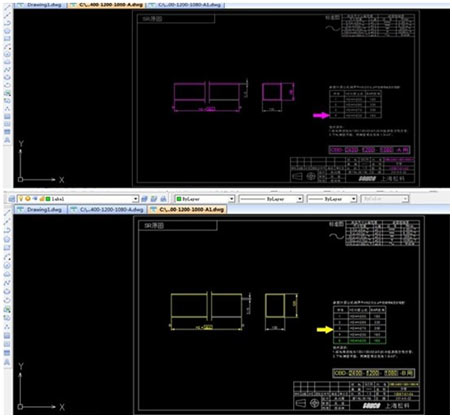Open the ByLayer linetype dropdown
452x417 pixels.
click(x=271, y=199)
